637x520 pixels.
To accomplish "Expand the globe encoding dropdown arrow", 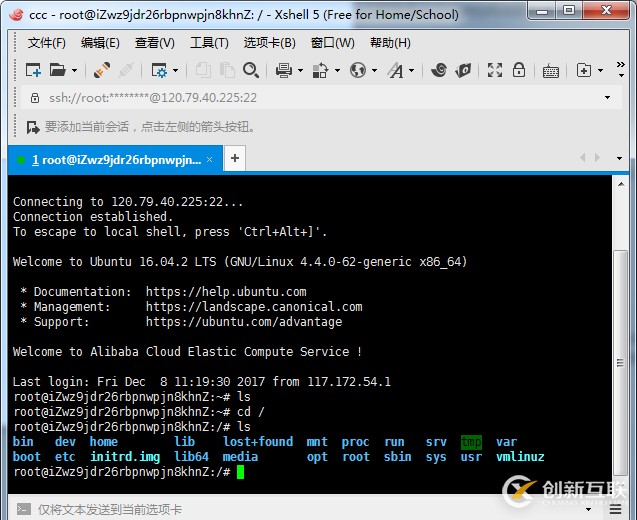I will pyautogui.click(x=374, y=71).
